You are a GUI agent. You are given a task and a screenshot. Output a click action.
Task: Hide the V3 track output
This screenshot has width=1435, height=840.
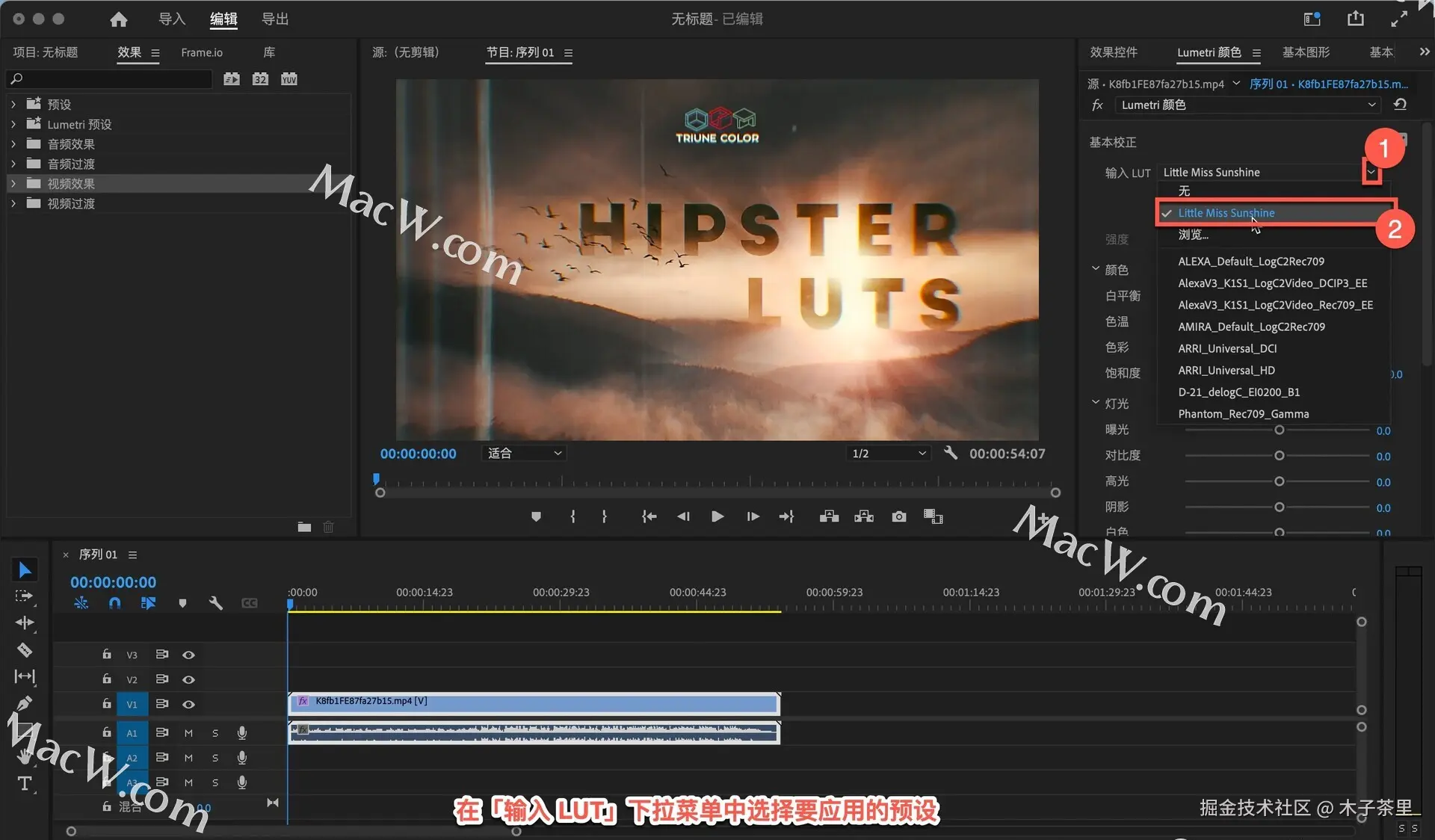point(188,655)
